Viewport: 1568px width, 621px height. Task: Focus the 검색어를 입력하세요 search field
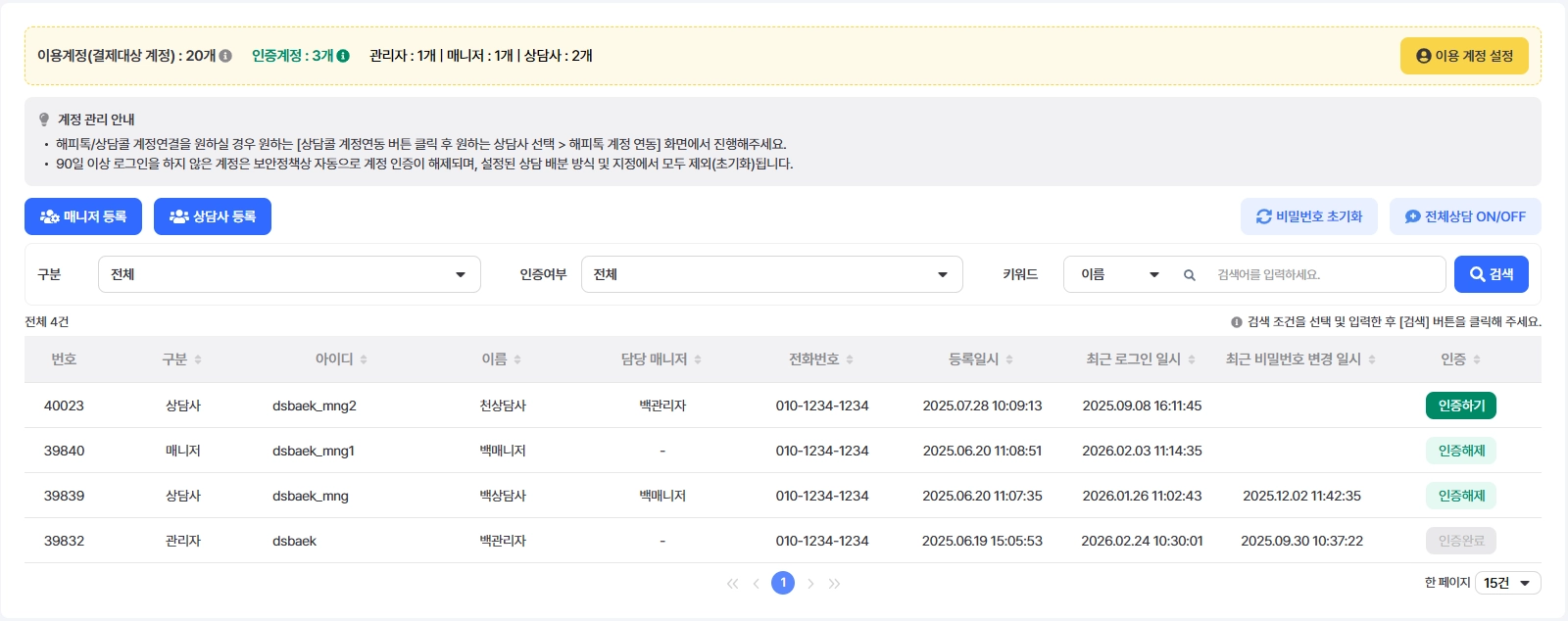pyautogui.click(x=1323, y=274)
